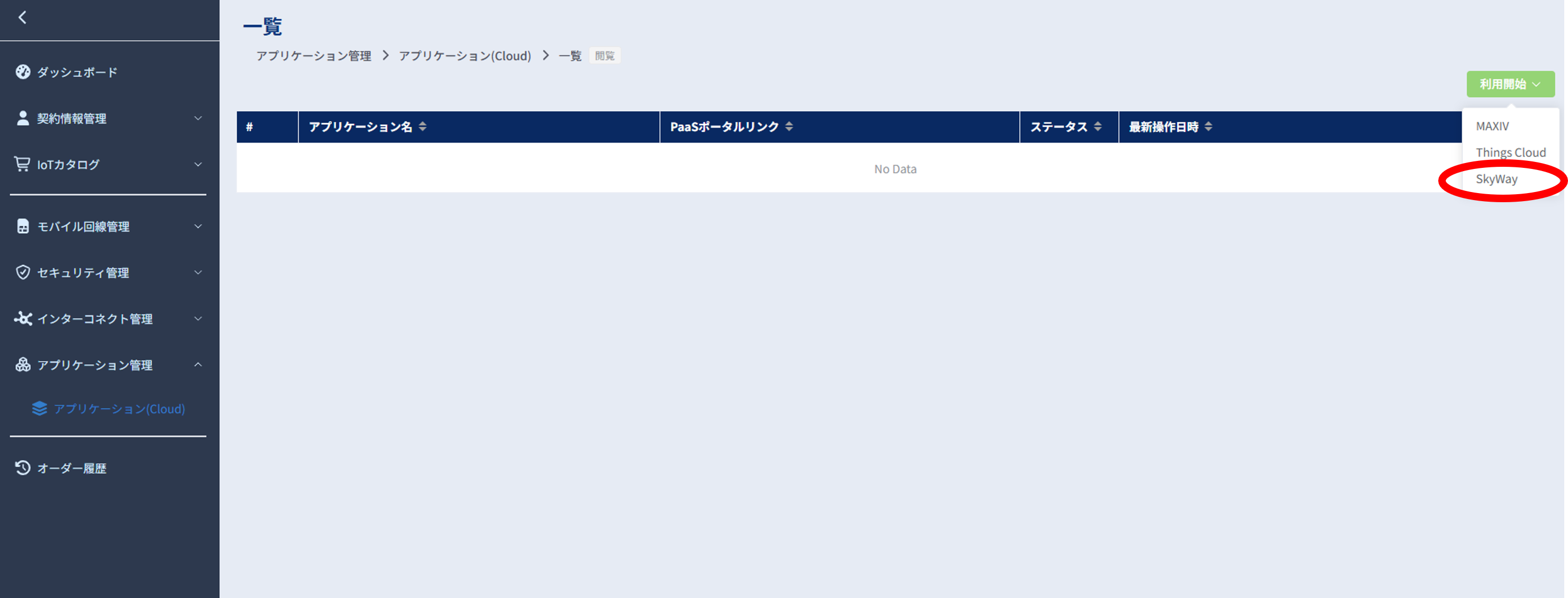
Task: Toggle sorting on the ステータス column
Action: pyautogui.click(x=1098, y=127)
